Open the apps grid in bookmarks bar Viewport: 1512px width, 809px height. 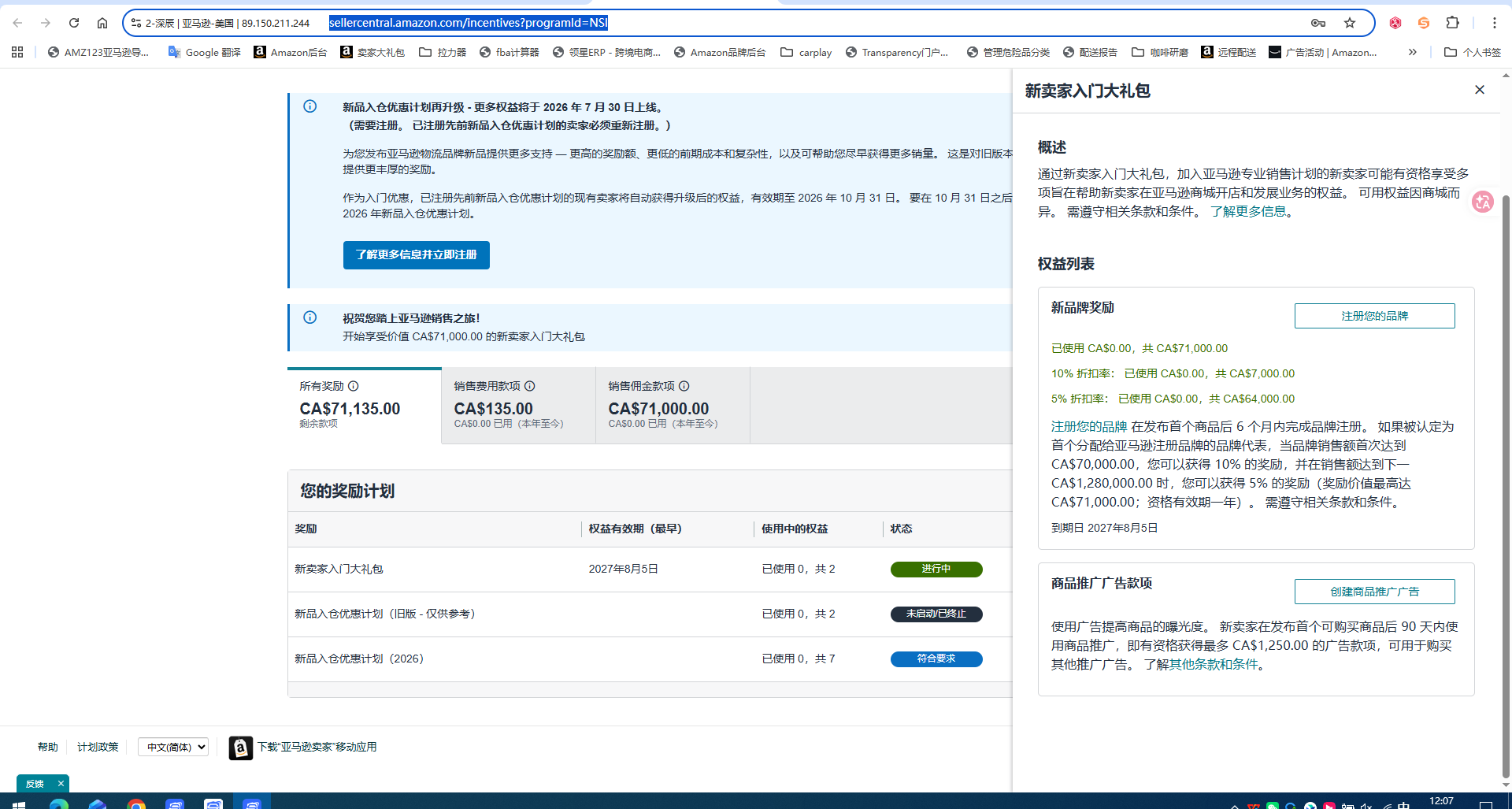pos(17,52)
